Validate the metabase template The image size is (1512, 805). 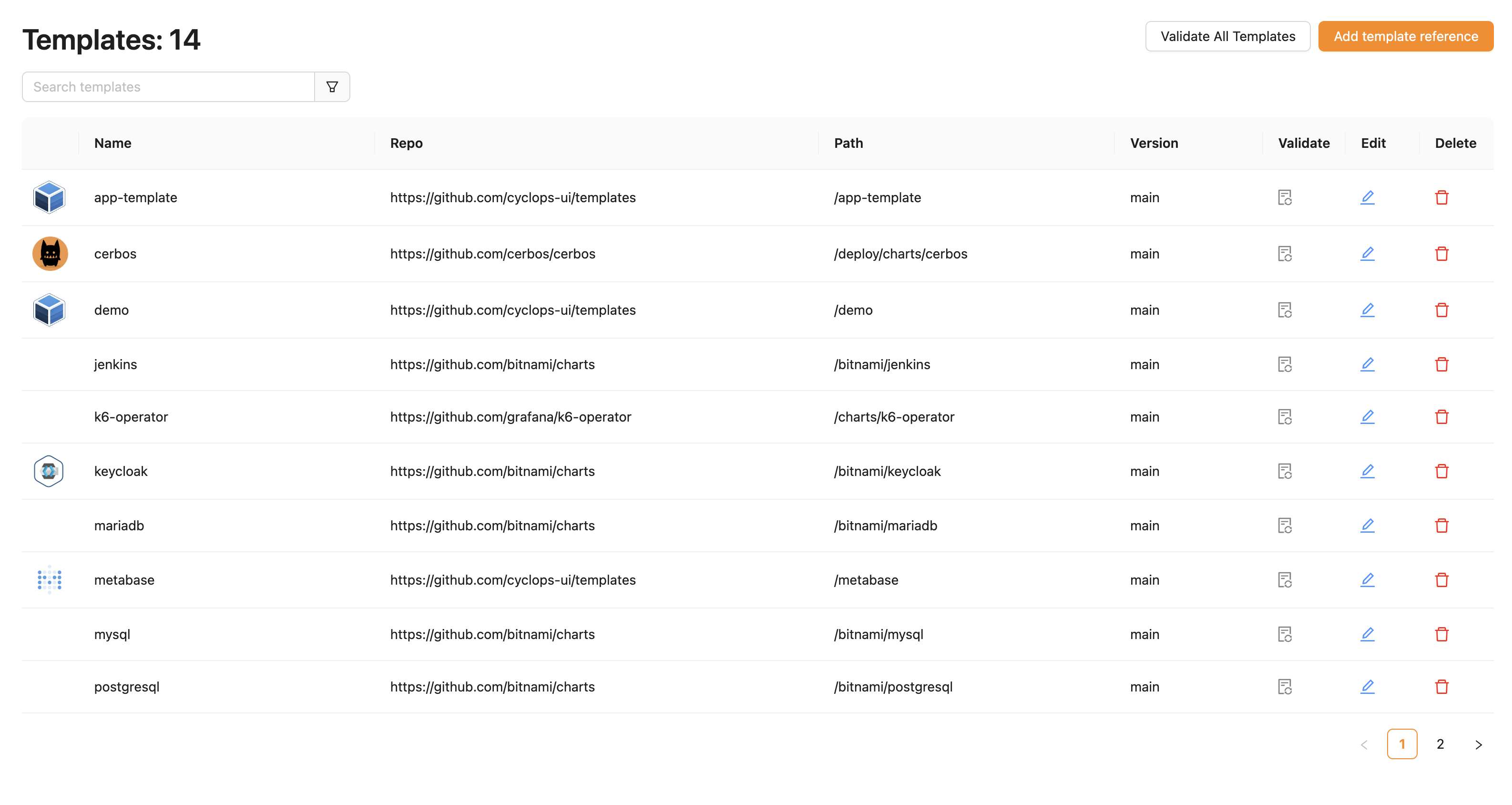click(1284, 580)
